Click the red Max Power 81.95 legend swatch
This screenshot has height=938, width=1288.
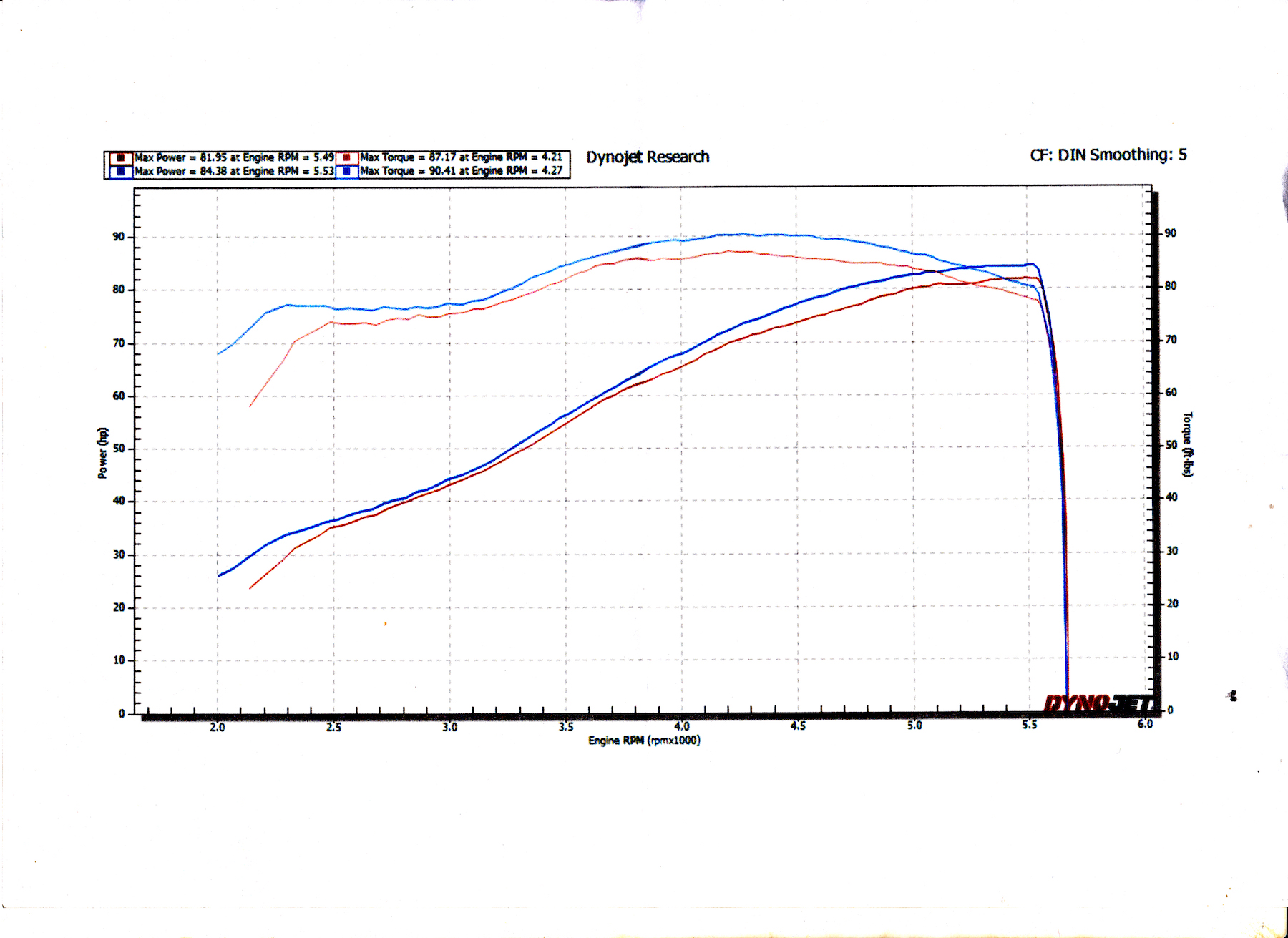[120, 157]
